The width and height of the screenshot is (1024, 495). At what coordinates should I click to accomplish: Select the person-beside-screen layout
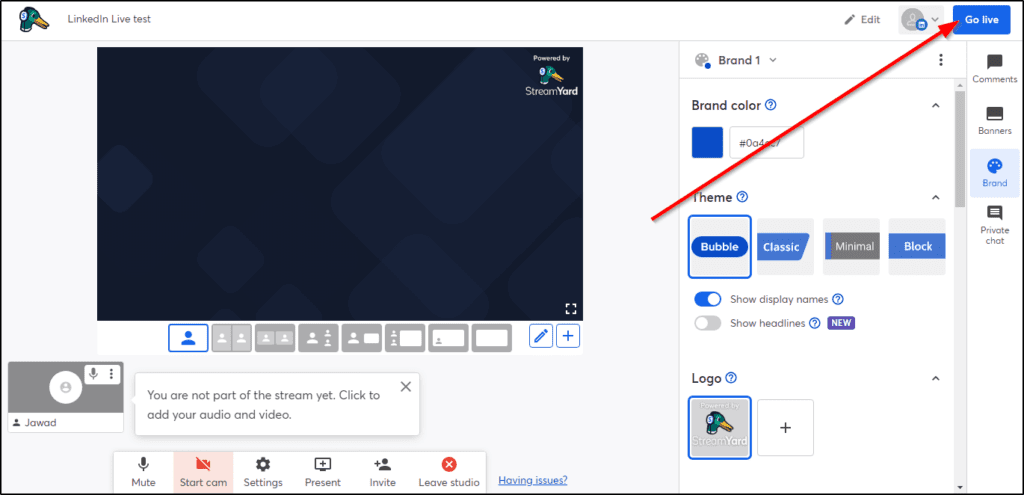click(x=362, y=338)
